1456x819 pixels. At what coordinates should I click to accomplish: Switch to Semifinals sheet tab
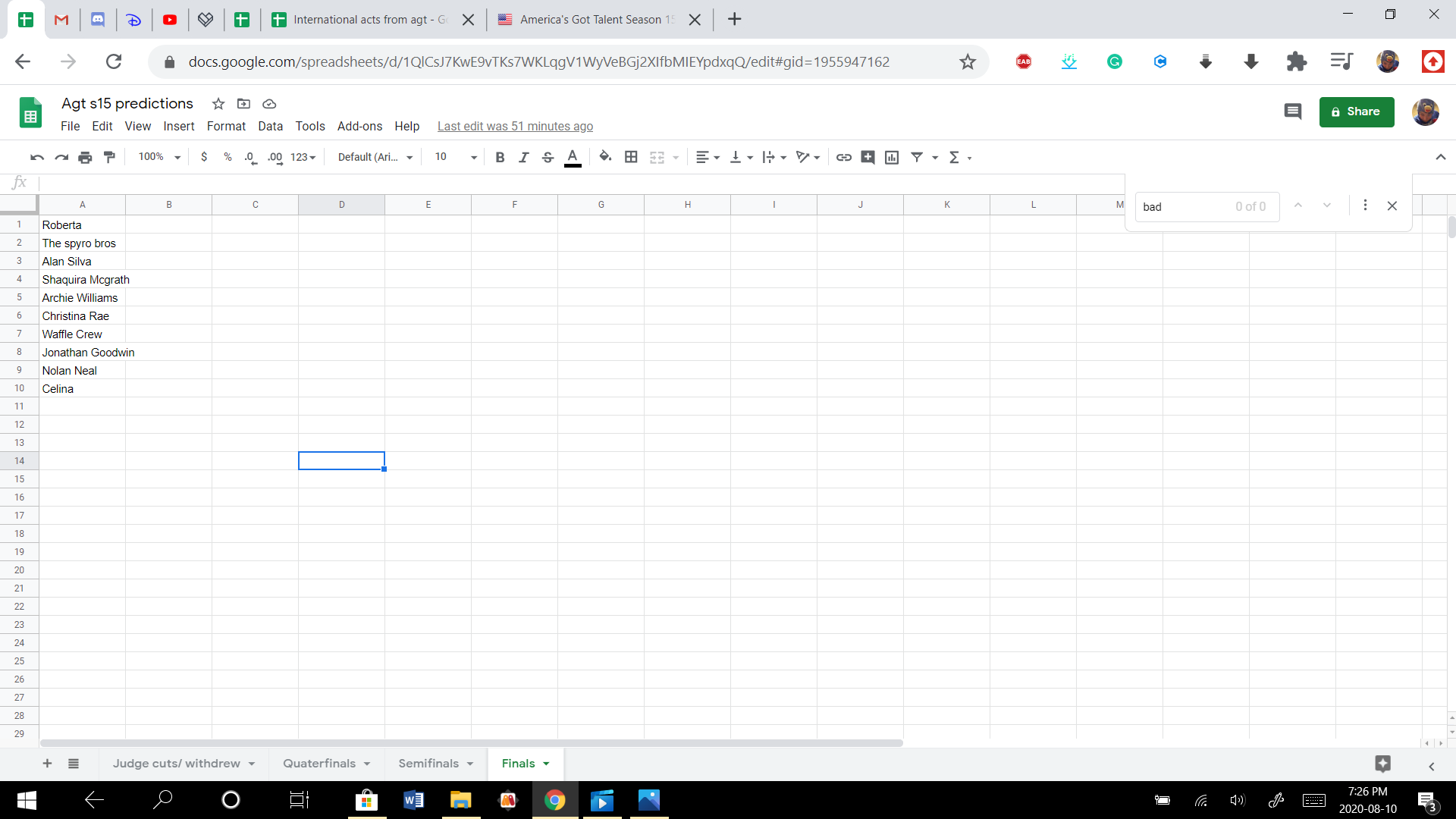(x=428, y=764)
